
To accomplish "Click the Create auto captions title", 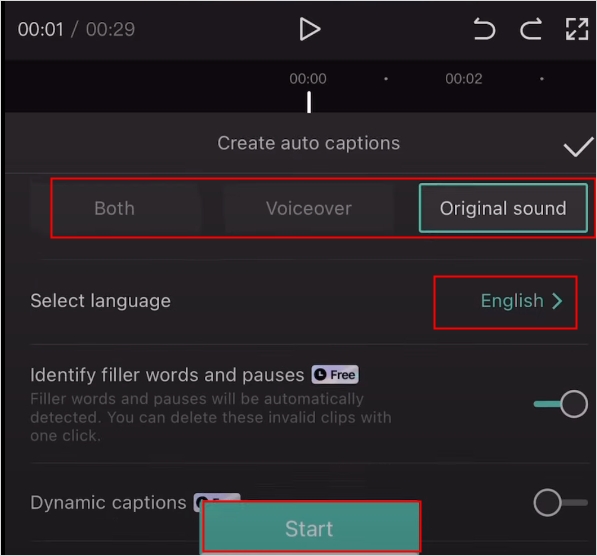I will pyautogui.click(x=308, y=143).
